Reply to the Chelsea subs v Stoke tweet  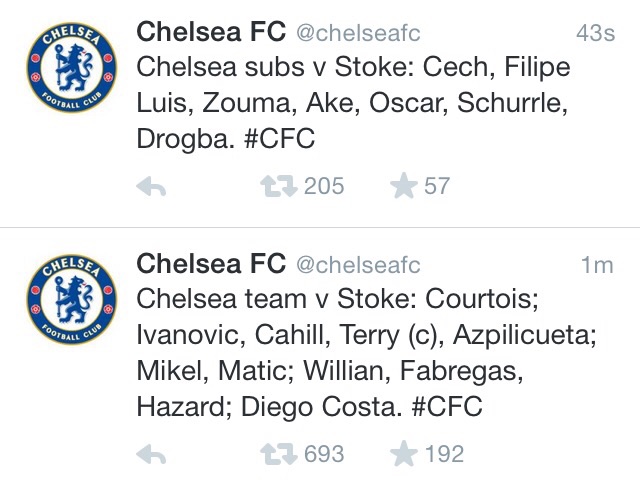[151, 187]
